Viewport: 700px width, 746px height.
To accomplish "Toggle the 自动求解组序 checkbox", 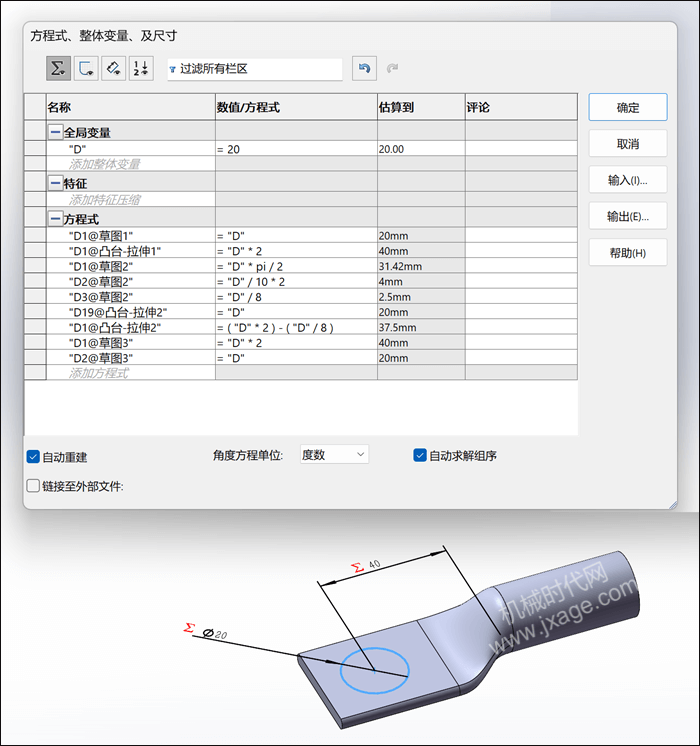I will (420, 455).
